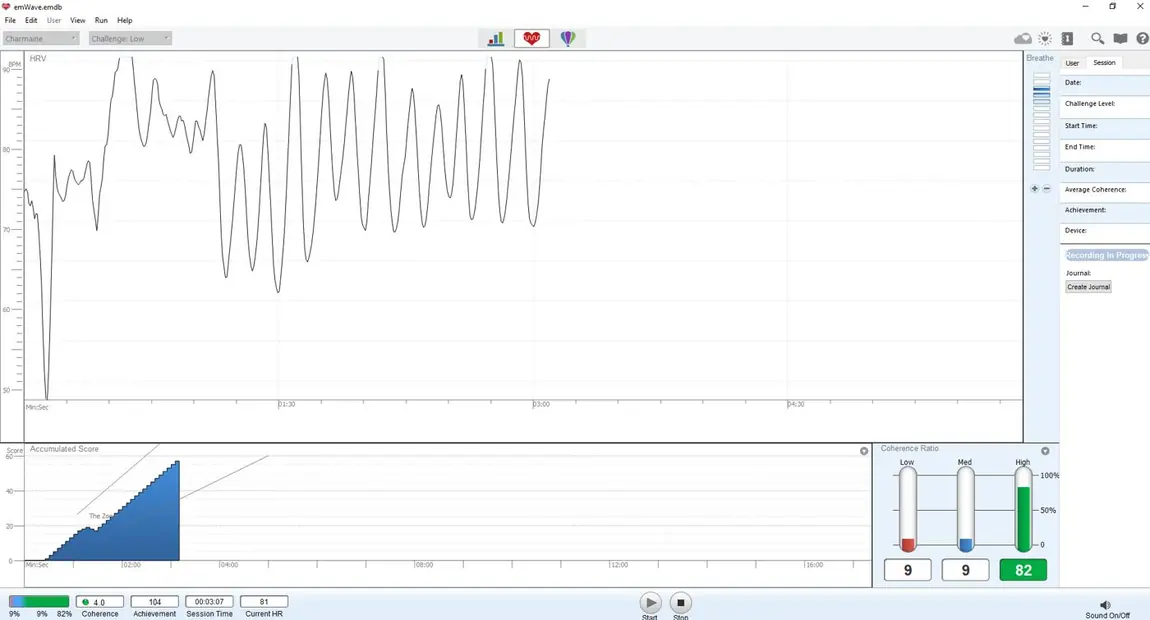Open the View menu
The image size is (1150, 620).
(x=78, y=20)
